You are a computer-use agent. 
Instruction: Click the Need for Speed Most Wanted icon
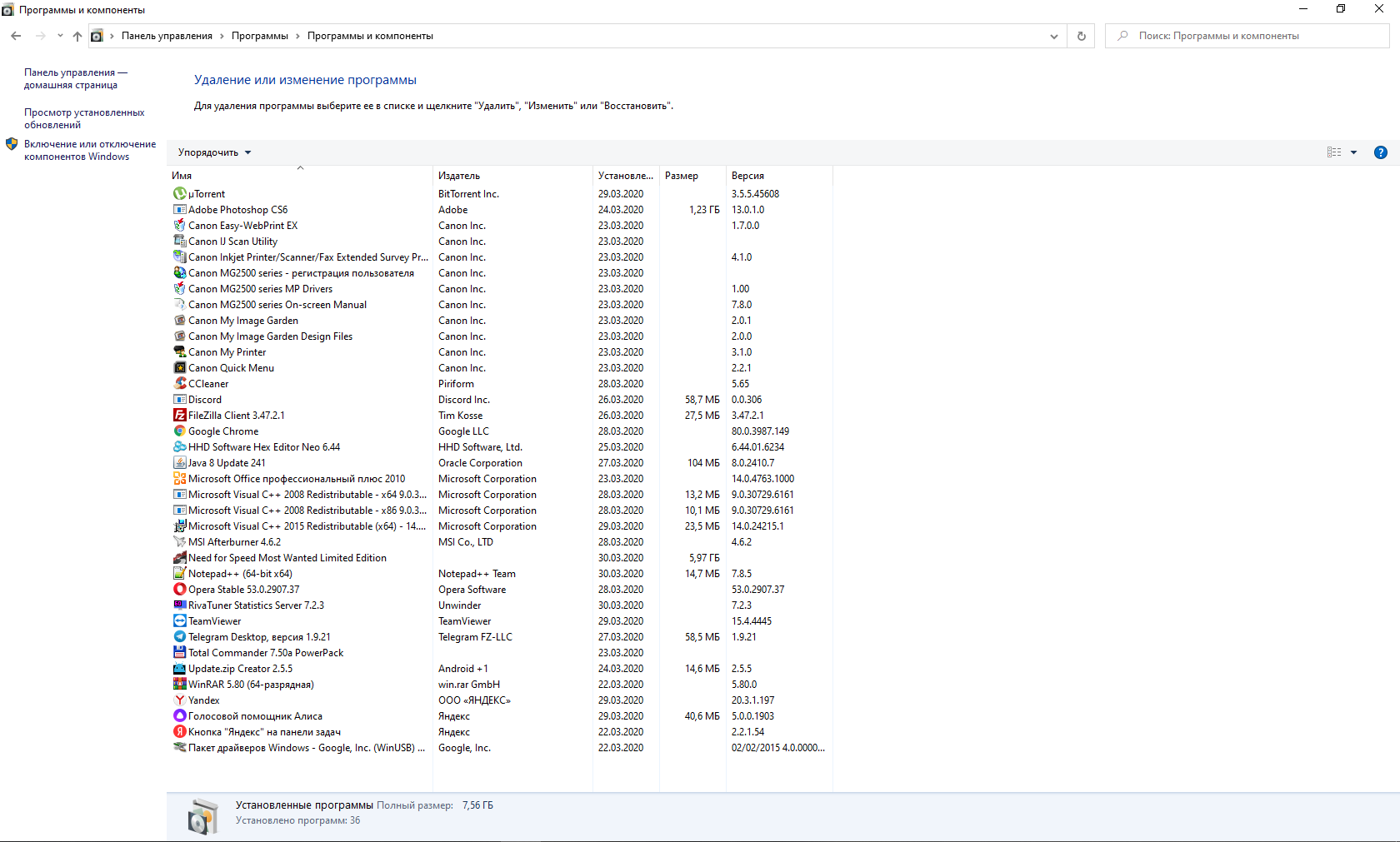pos(179,558)
